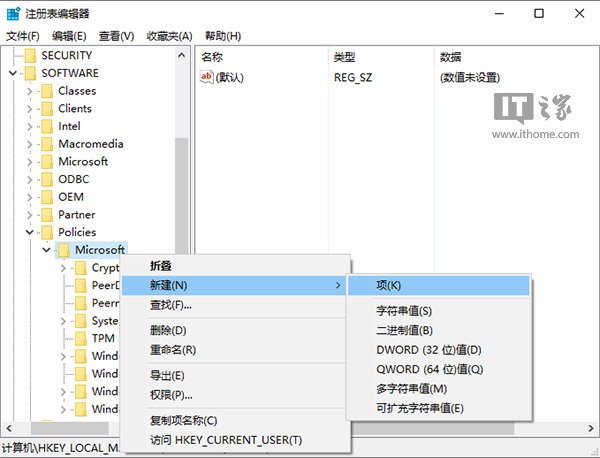Choose 导出(E) in the context menu

[x=236, y=375]
